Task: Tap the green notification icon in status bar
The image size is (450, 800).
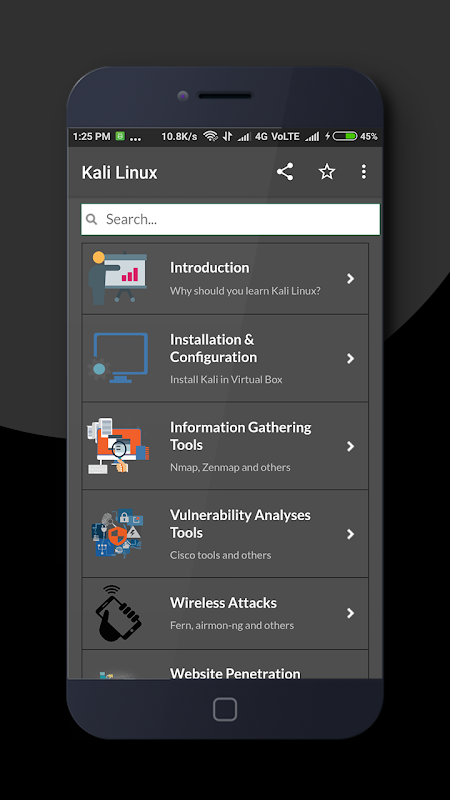Action: pyautogui.click(x=120, y=136)
